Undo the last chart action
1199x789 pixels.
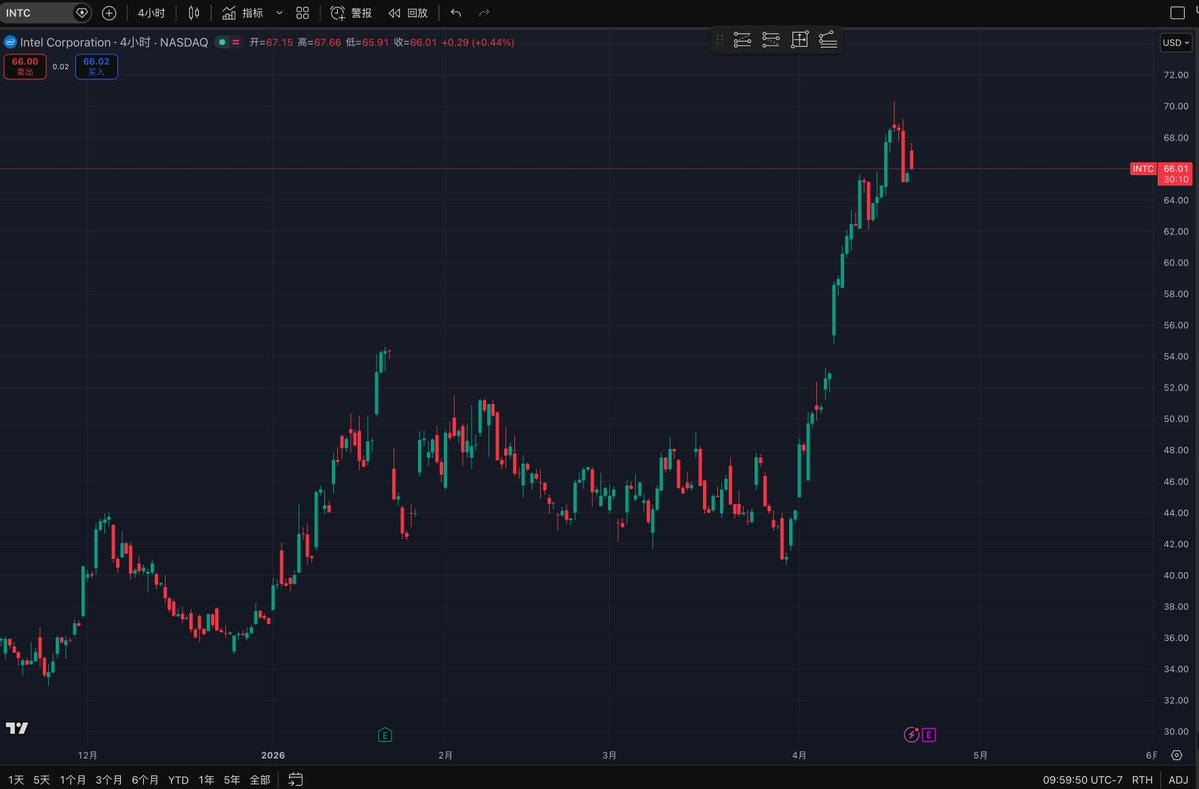456,13
